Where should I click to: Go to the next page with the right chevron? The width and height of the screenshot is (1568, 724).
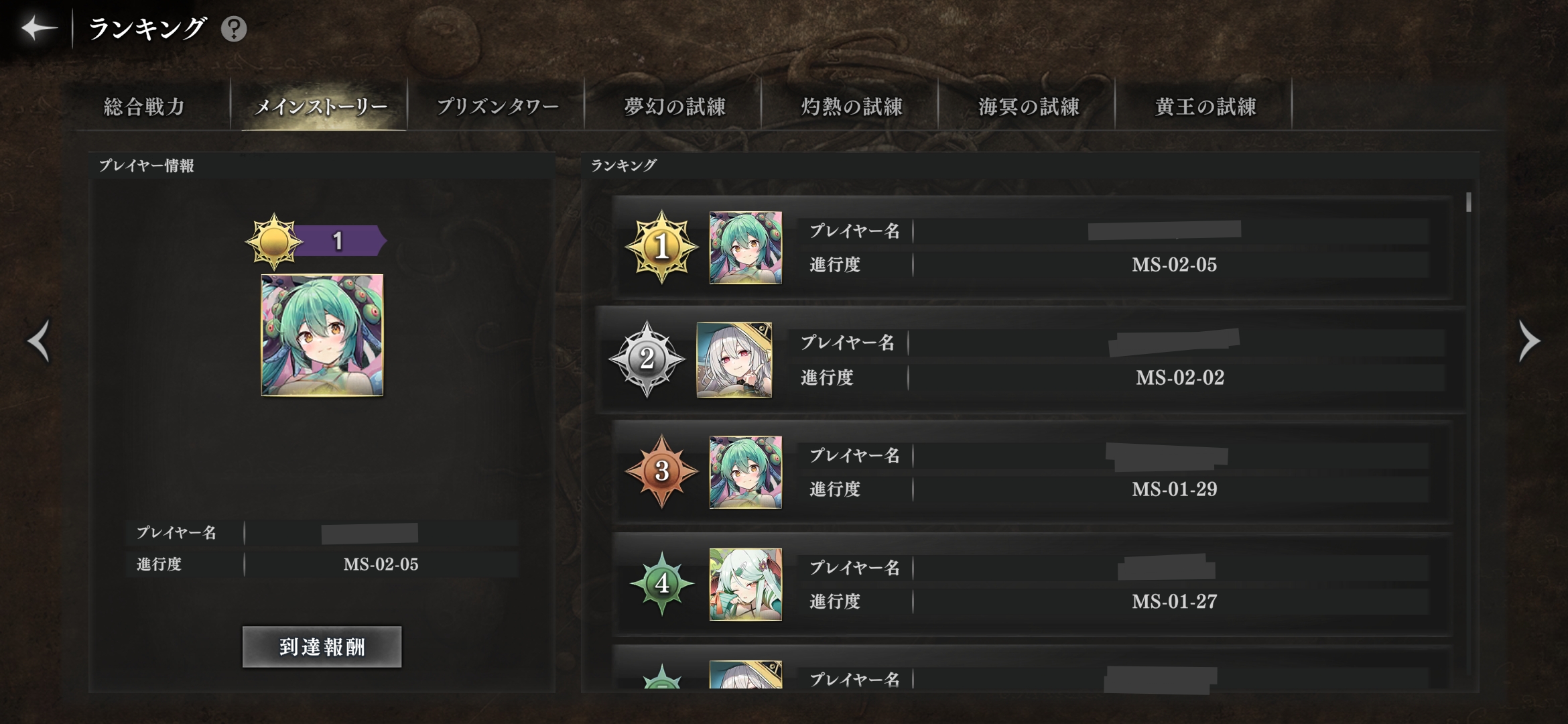(1529, 341)
